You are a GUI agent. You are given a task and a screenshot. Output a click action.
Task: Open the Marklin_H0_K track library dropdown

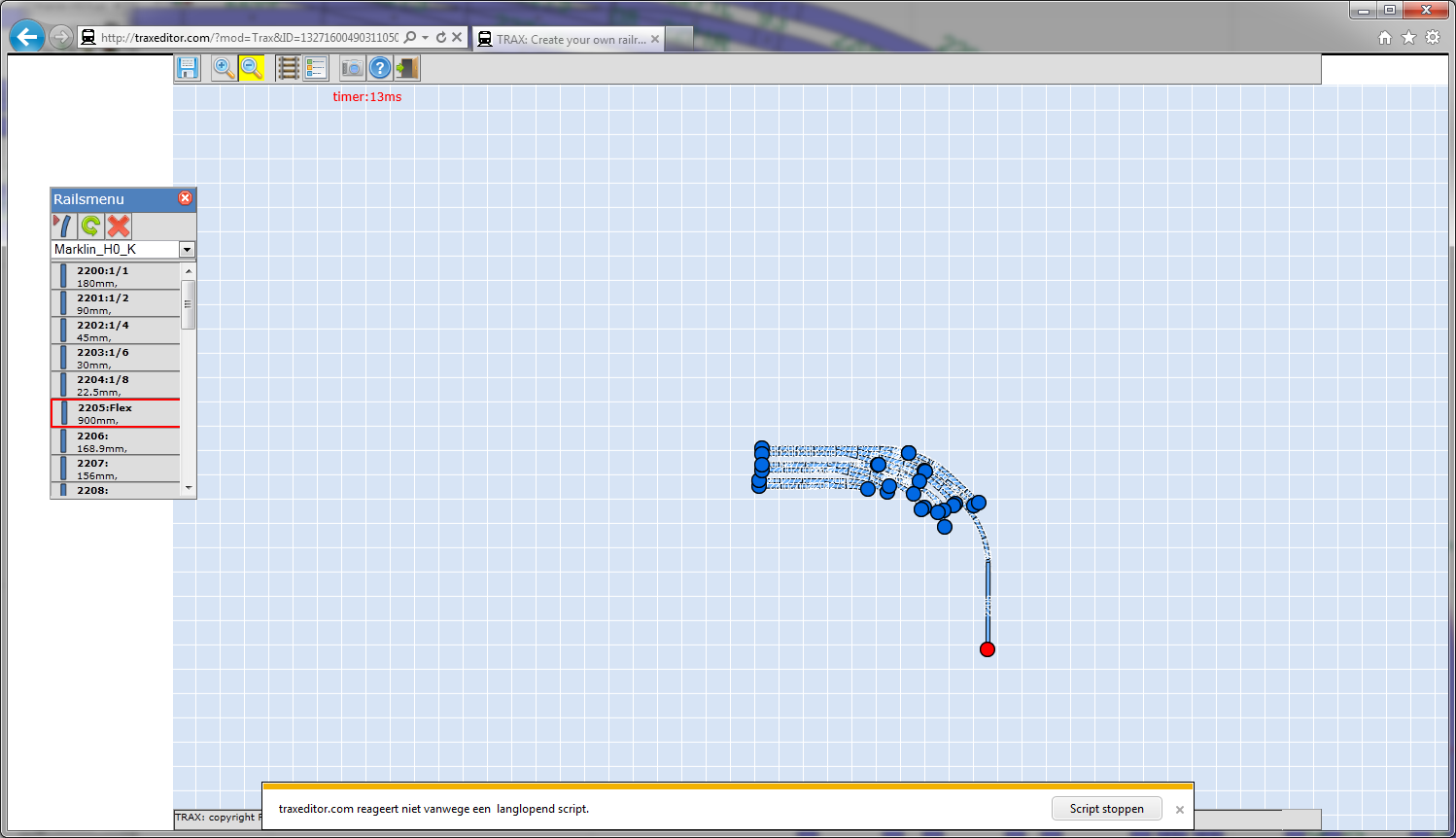[187, 250]
